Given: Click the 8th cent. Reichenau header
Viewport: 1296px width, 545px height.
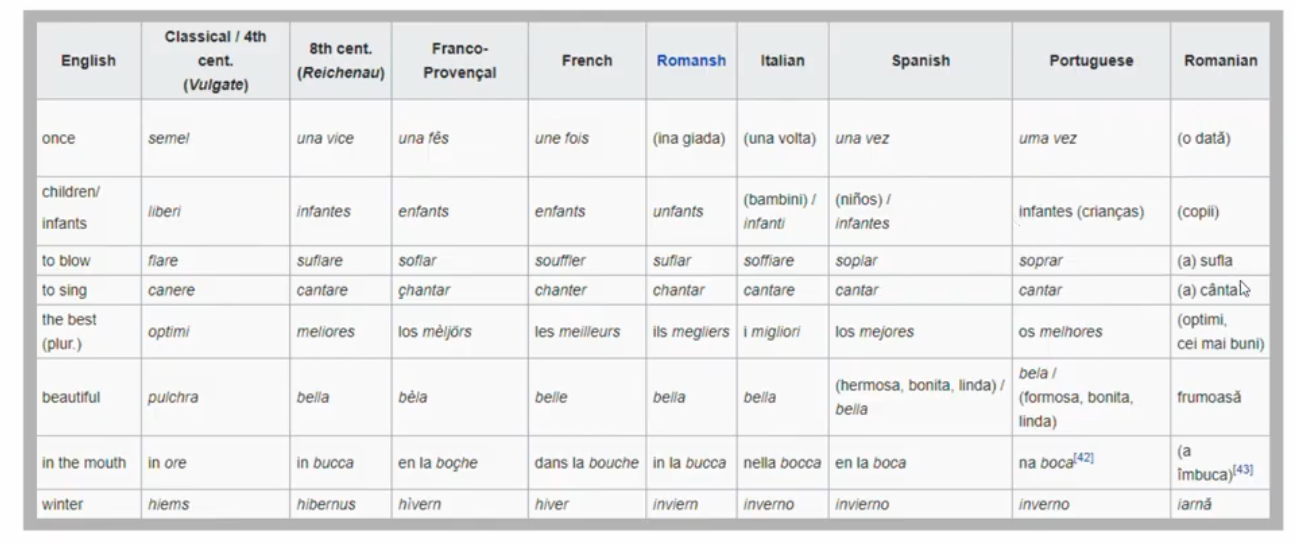Looking at the screenshot, I should point(341,61).
